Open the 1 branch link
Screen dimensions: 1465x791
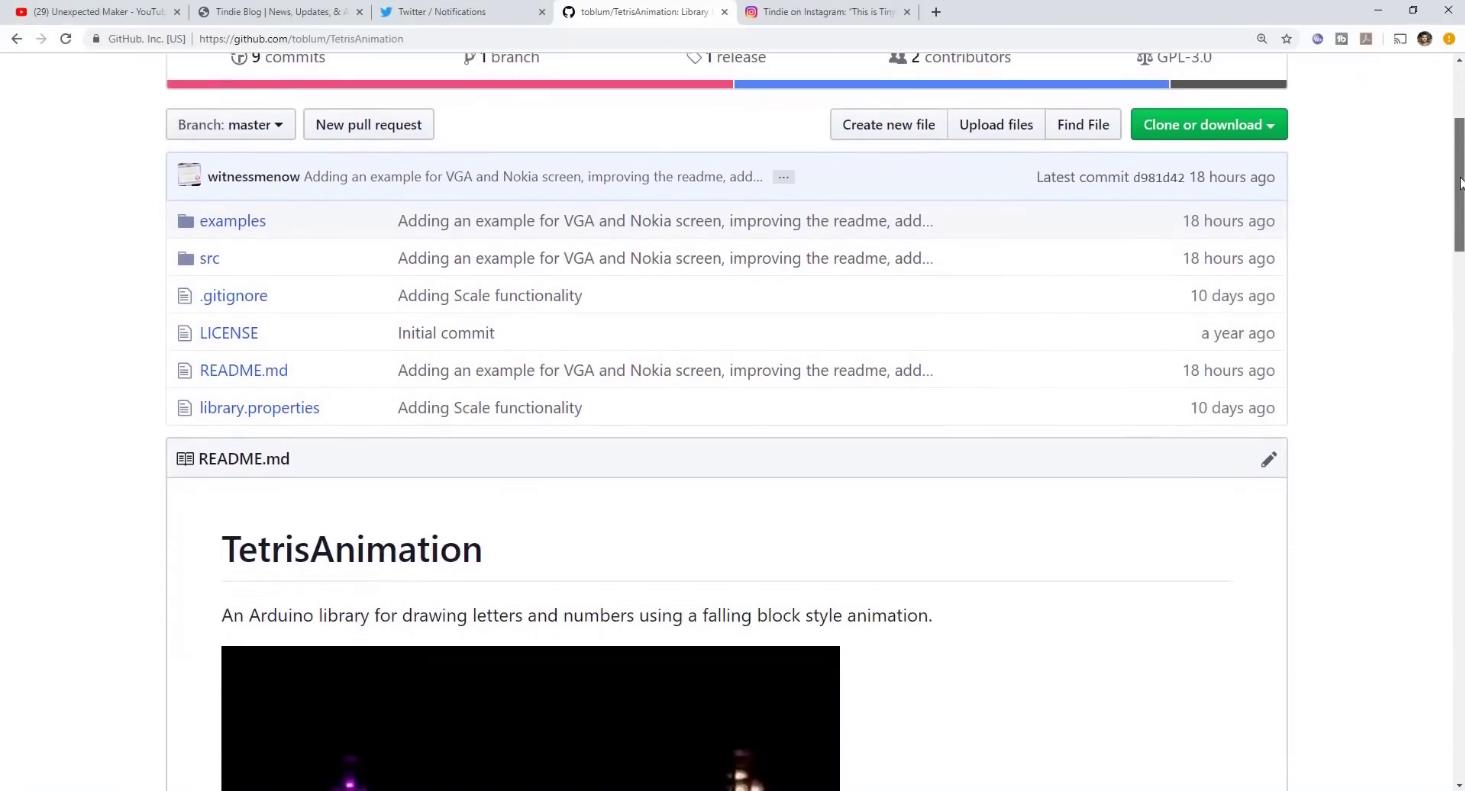click(x=501, y=57)
